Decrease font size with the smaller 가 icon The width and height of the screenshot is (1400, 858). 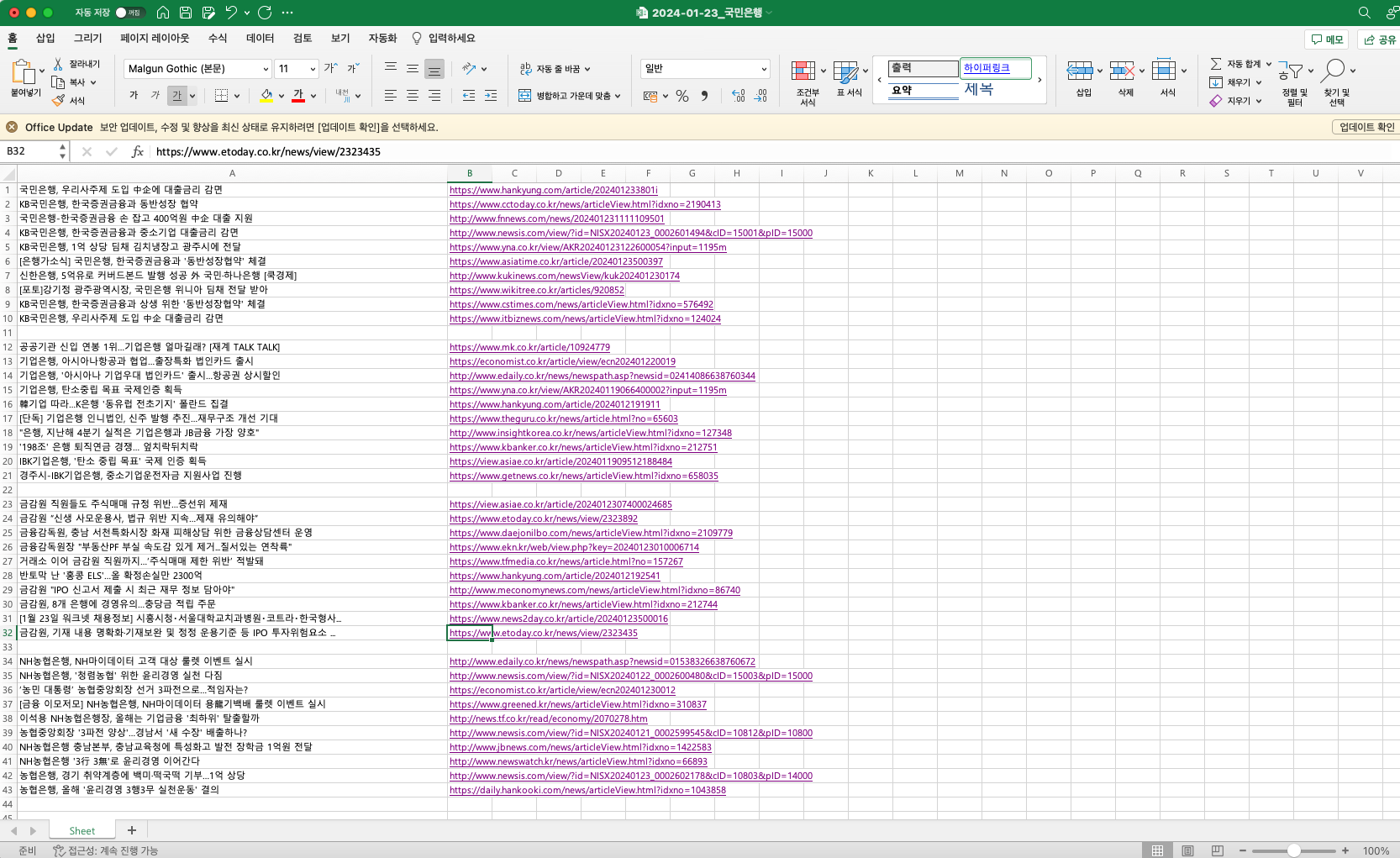click(353, 69)
